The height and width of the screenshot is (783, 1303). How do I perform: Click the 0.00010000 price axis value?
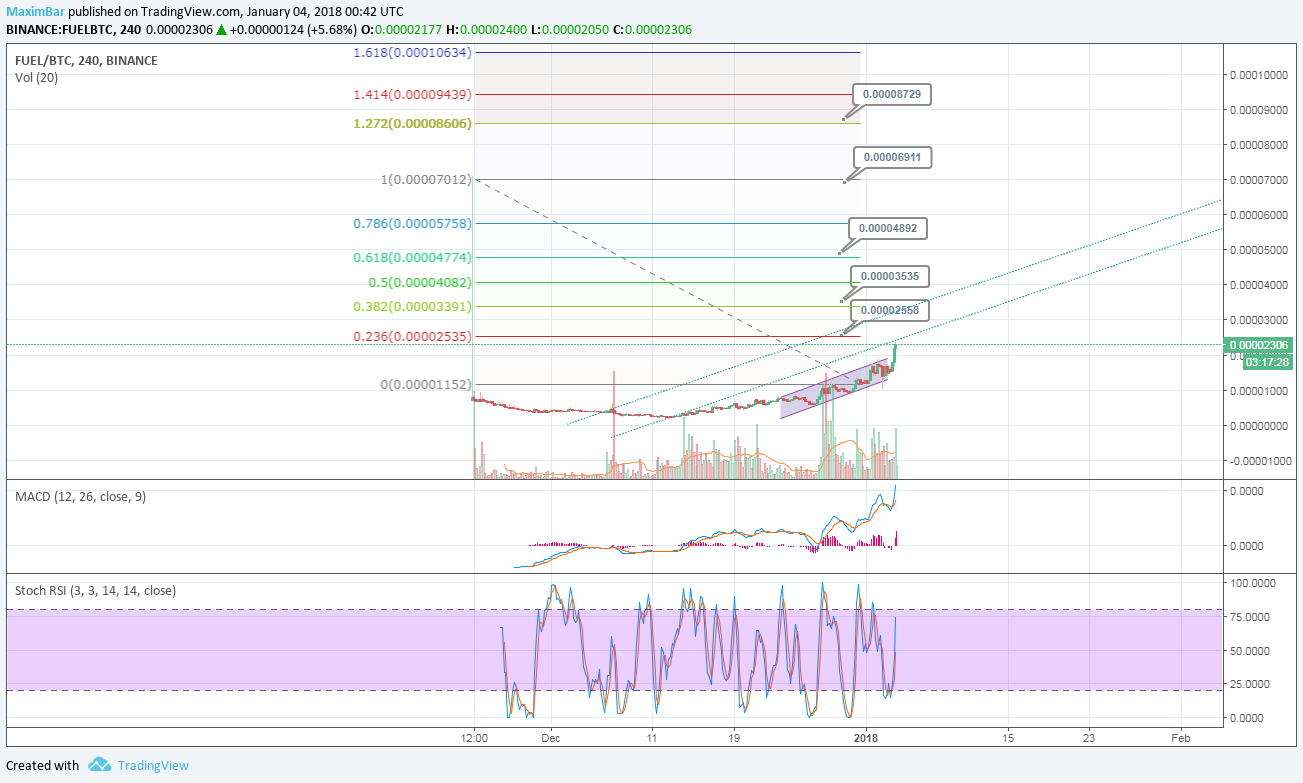[1260, 74]
